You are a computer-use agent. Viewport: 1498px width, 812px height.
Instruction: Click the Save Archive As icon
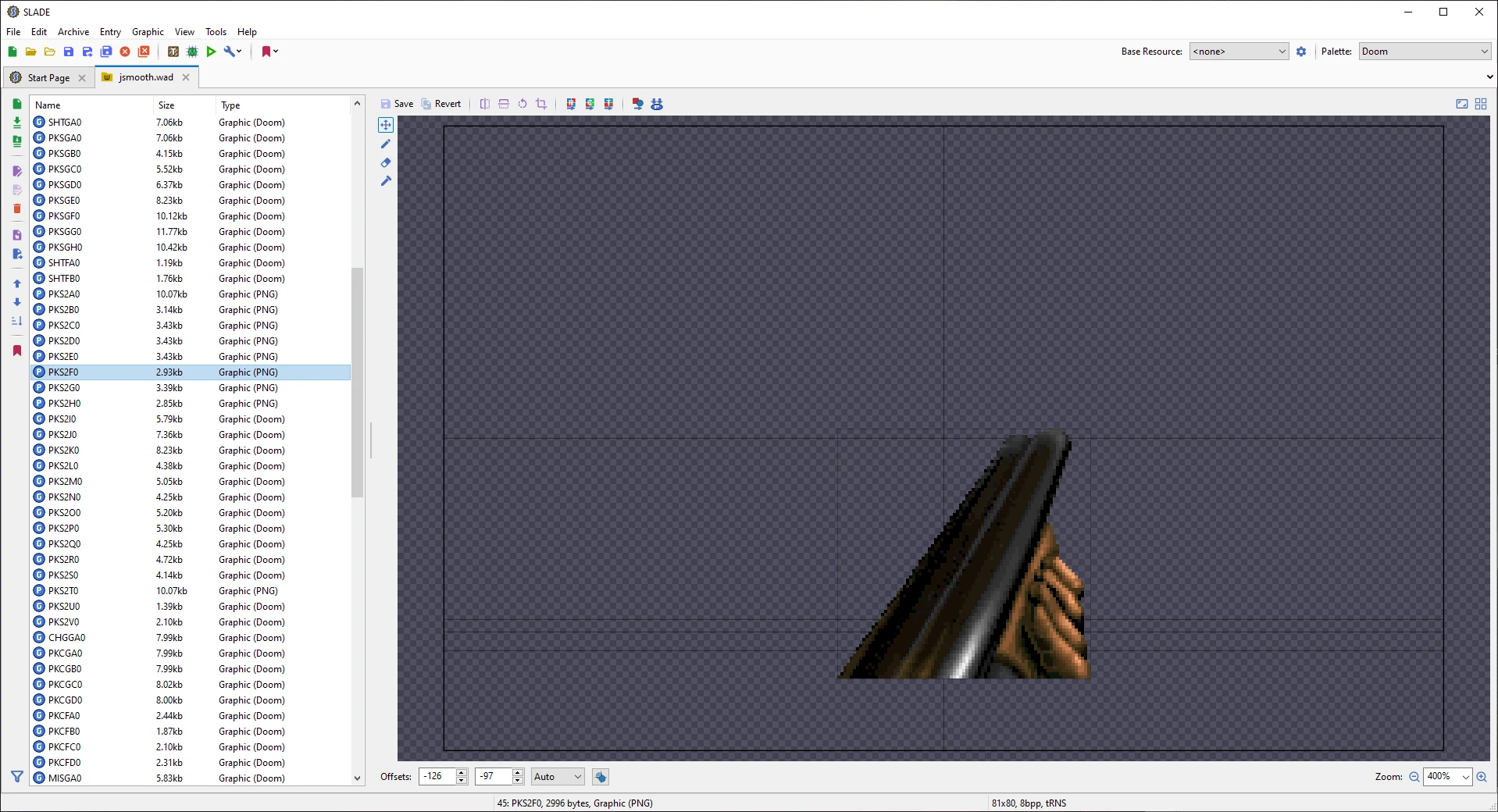pos(87,52)
